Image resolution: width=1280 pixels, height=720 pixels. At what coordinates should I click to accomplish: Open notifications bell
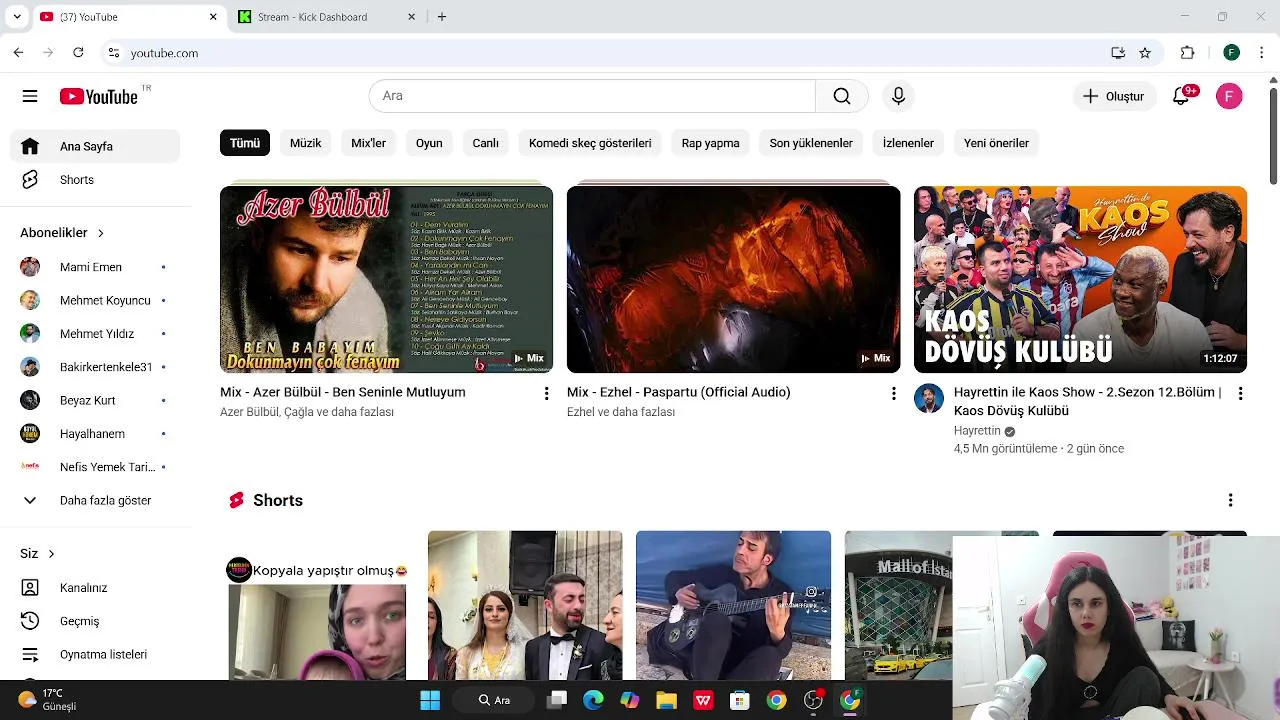[1181, 96]
